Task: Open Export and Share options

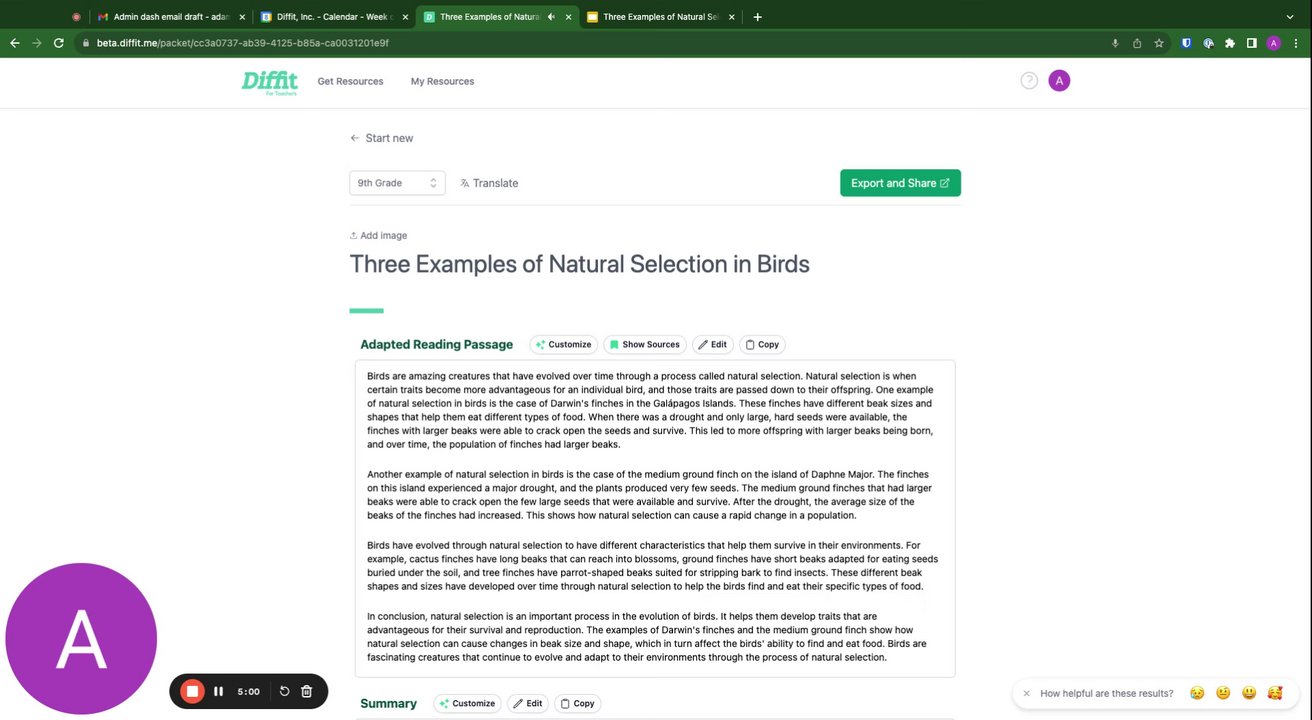Action: [x=900, y=183]
